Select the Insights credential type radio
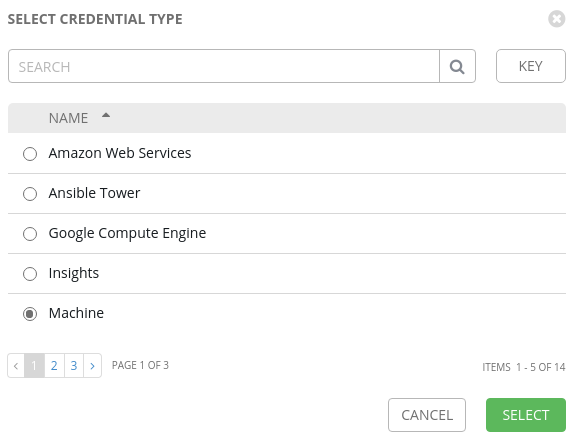Screen dimensions: 584x445 point(30,274)
